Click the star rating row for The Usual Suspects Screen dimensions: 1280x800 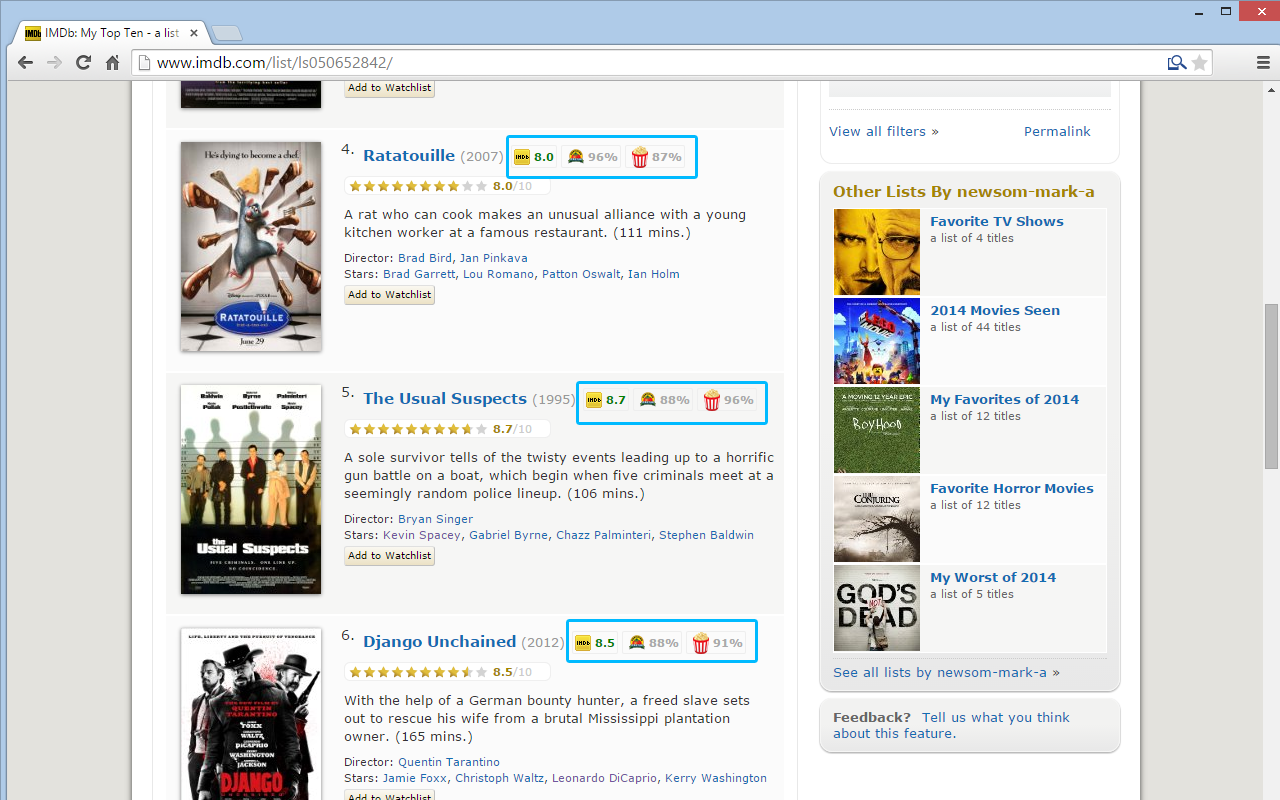pos(446,429)
